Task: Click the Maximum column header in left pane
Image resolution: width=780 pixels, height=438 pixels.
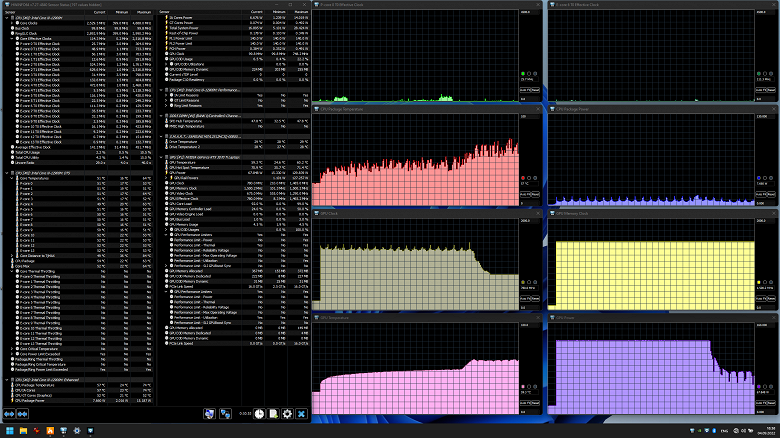Action: 144,12
